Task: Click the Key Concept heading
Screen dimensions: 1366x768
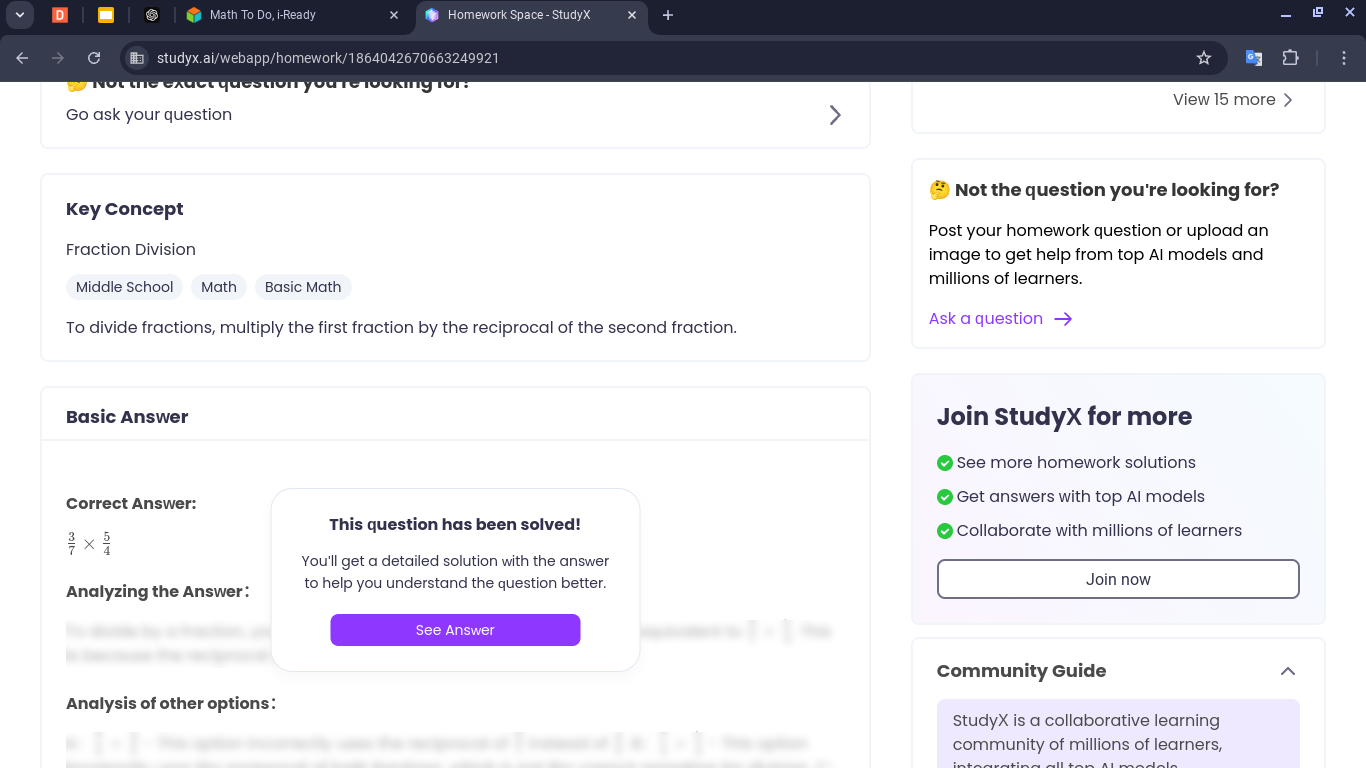Action: coord(125,209)
